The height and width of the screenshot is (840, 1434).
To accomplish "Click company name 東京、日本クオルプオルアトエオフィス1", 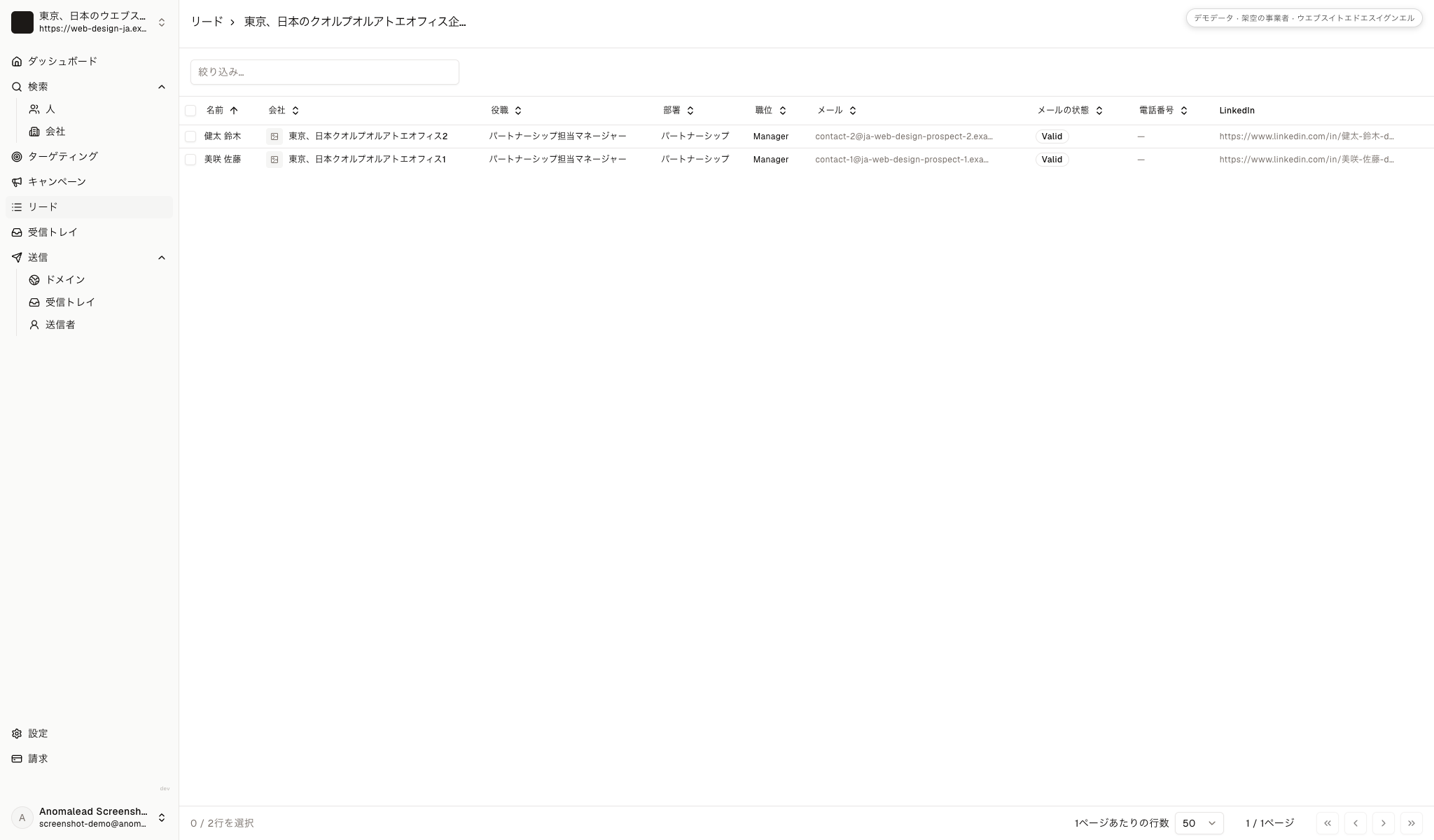I will point(368,160).
